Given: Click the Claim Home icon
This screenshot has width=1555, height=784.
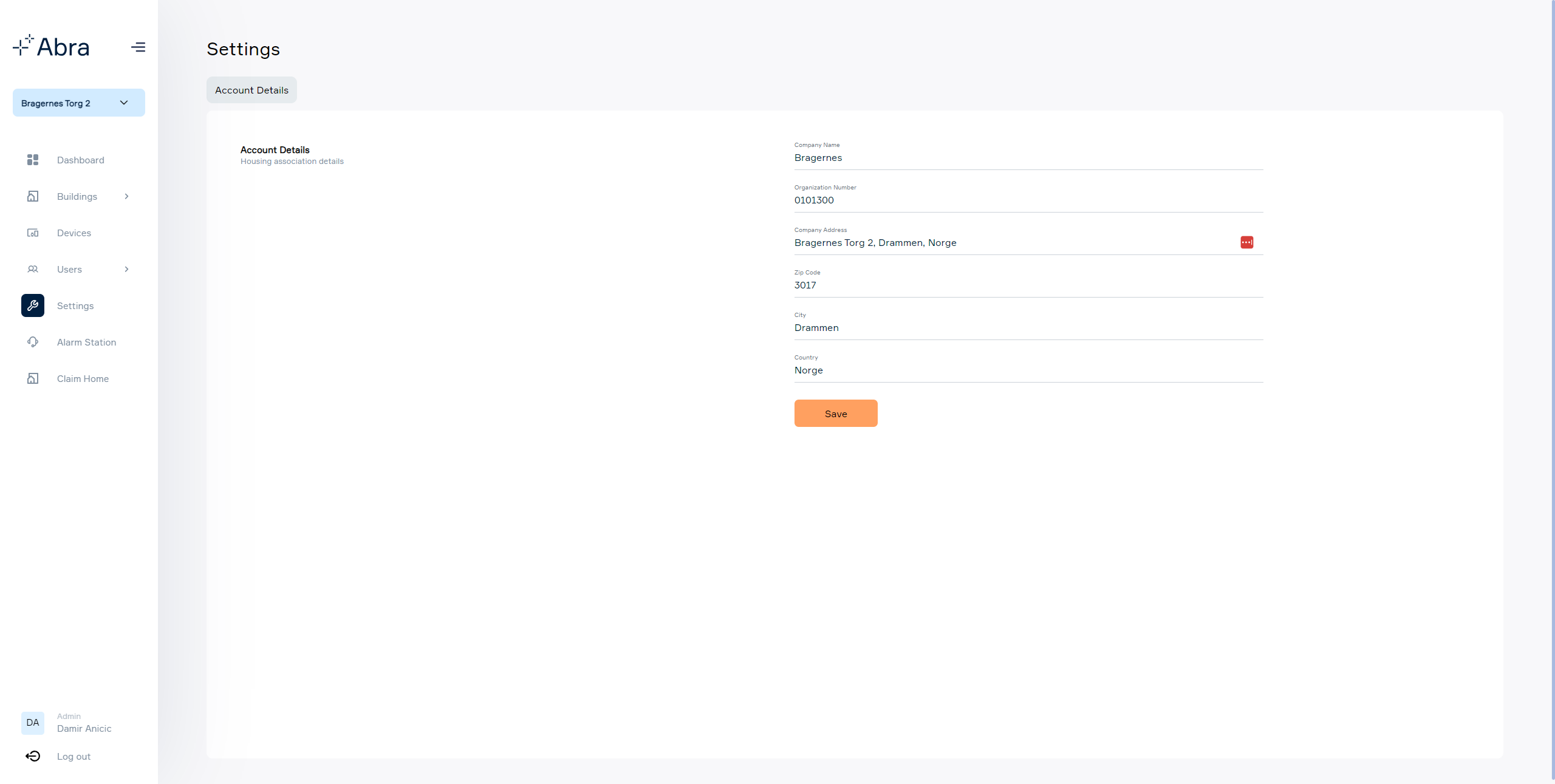Looking at the screenshot, I should (x=33, y=378).
